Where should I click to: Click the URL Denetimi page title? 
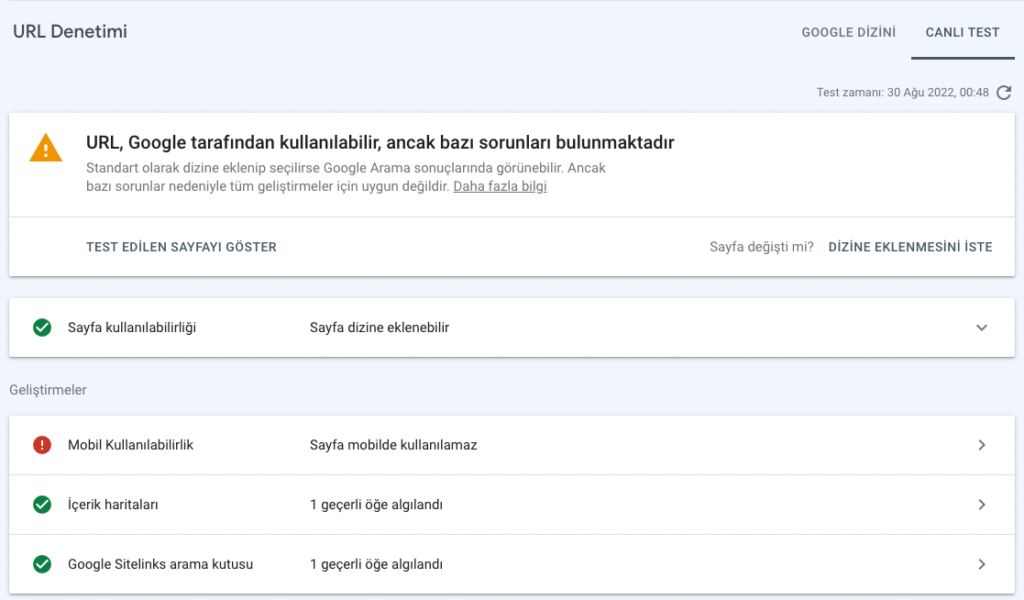tap(69, 31)
